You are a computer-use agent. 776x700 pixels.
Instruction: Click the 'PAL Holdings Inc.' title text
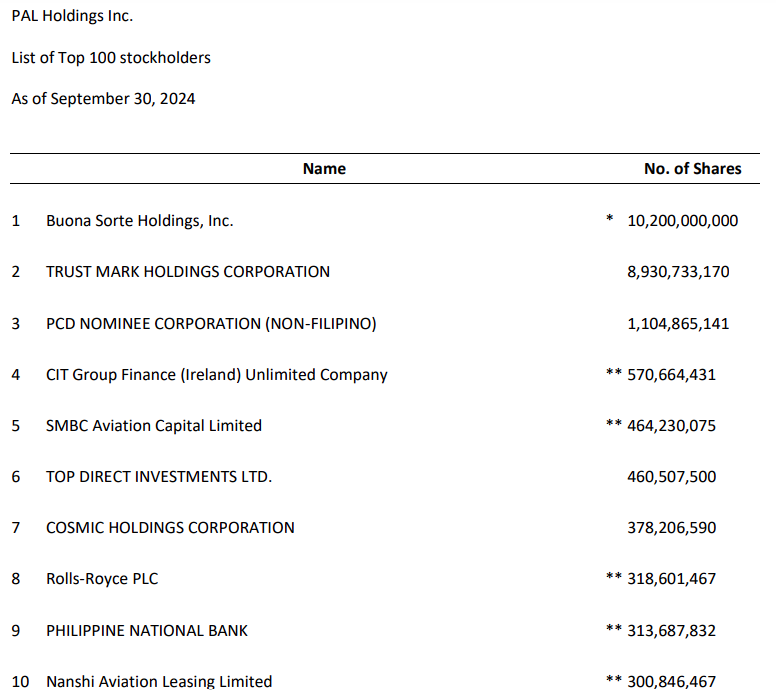72,16
